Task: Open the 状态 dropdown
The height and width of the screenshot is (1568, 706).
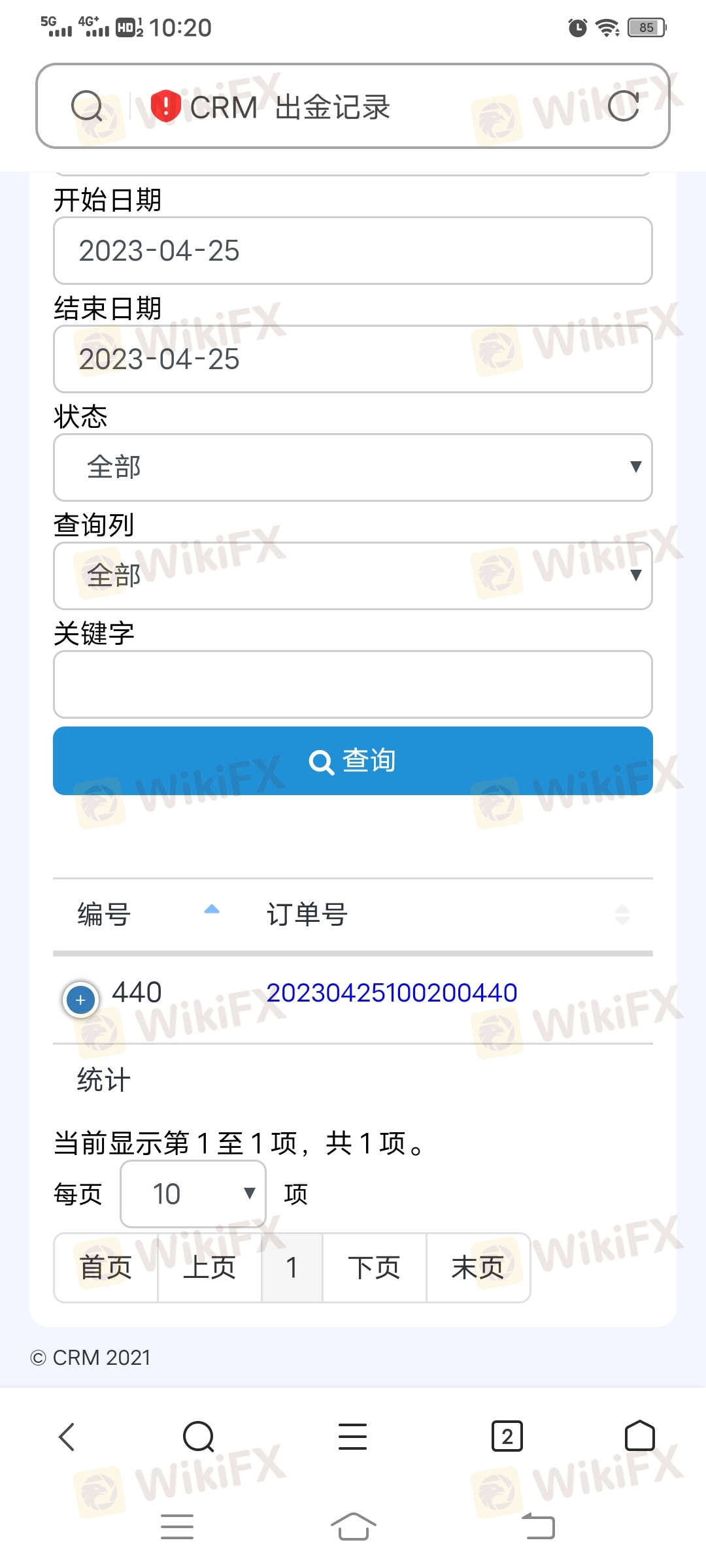Action: (353, 467)
